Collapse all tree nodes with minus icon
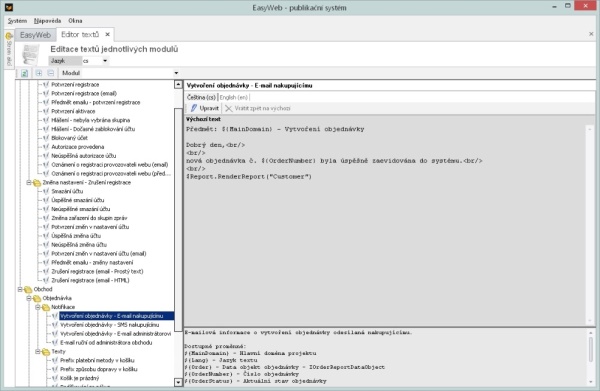600x391 pixels. [x=51, y=73]
